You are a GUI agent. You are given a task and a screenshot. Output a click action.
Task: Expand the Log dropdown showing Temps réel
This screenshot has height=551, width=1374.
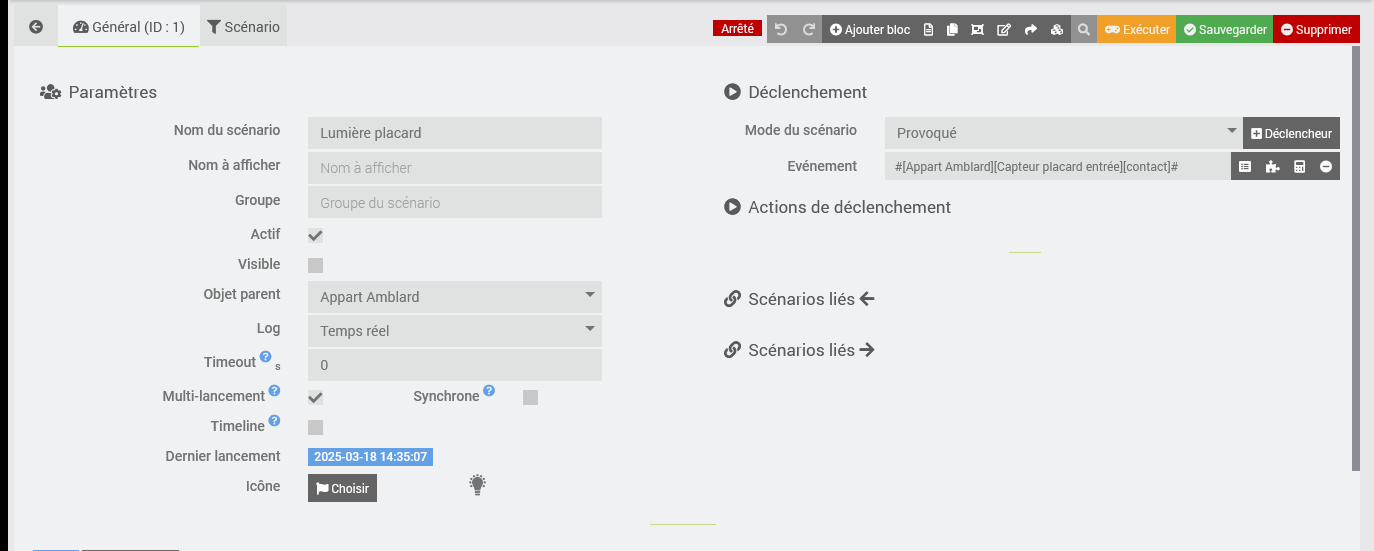(455, 331)
